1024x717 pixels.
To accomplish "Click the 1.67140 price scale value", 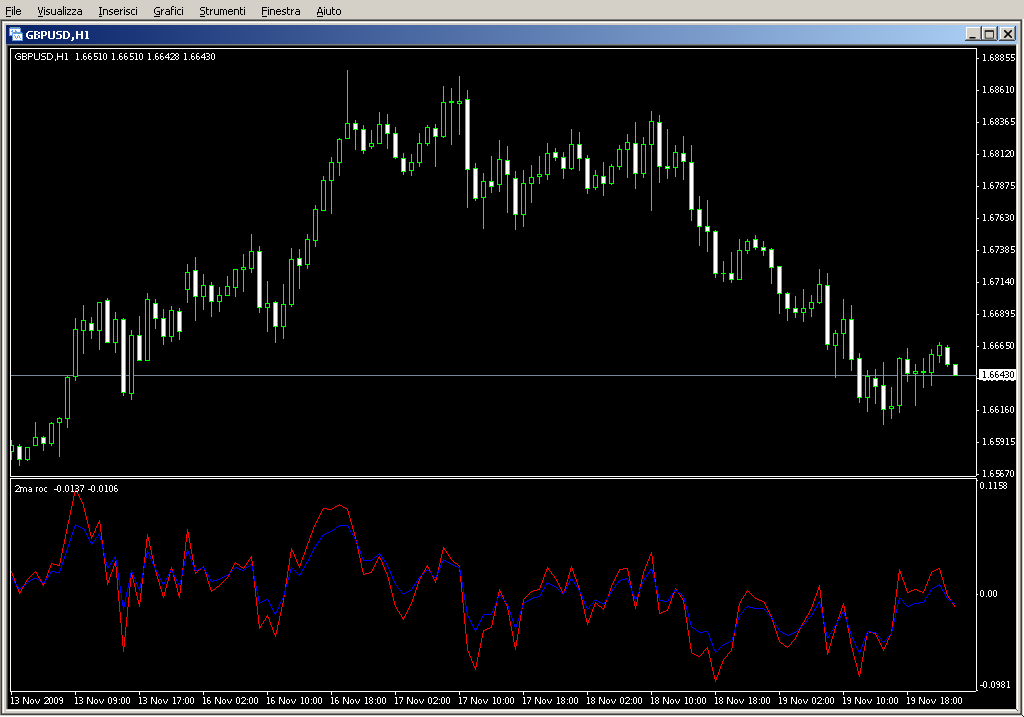I will point(999,281).
